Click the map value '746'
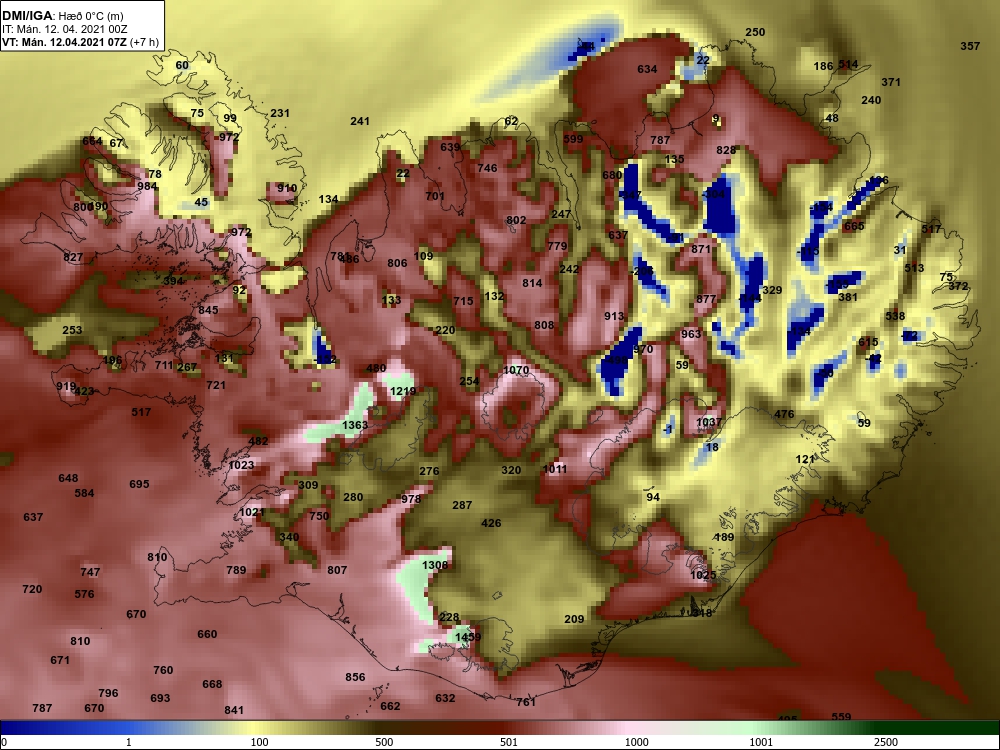Screen dimensions: 1000x750 point(487,168)
